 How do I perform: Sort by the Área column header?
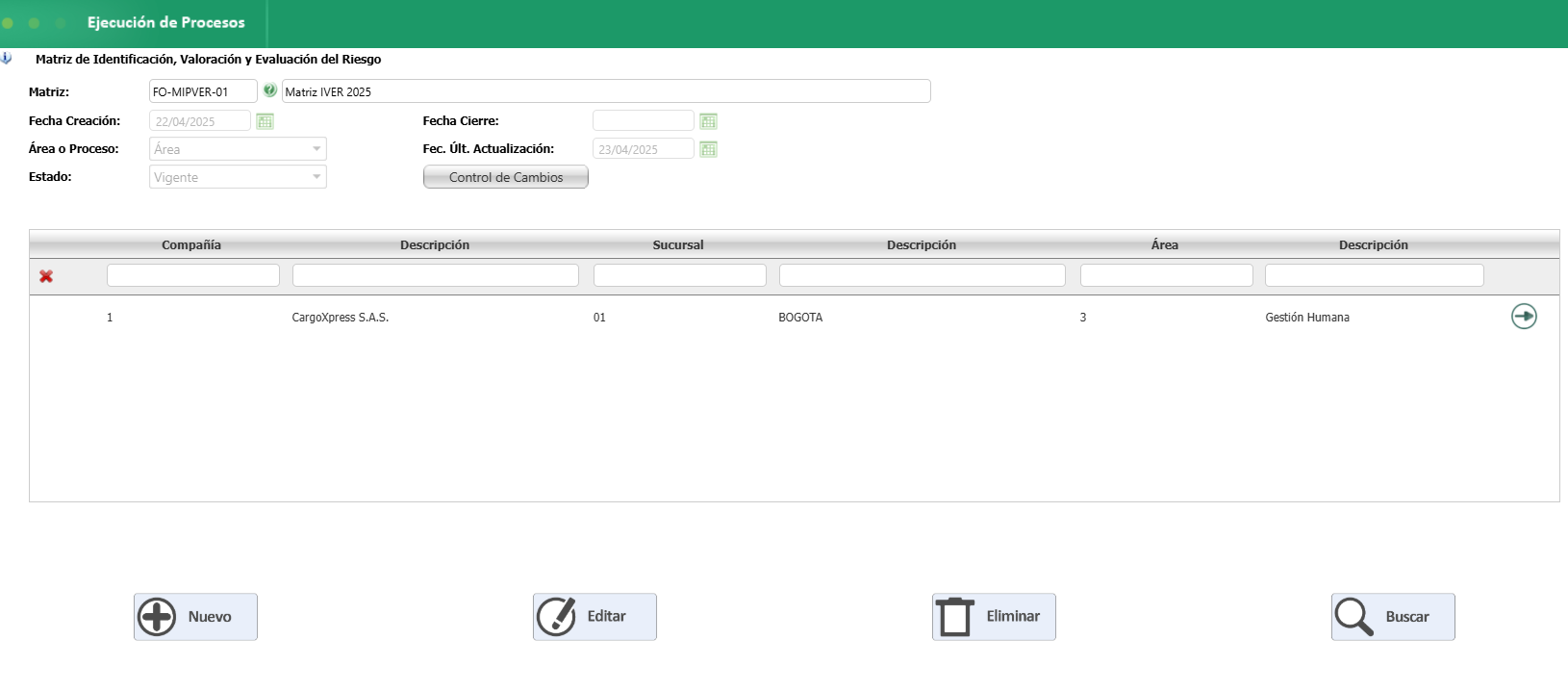[x=1165, y=244]
